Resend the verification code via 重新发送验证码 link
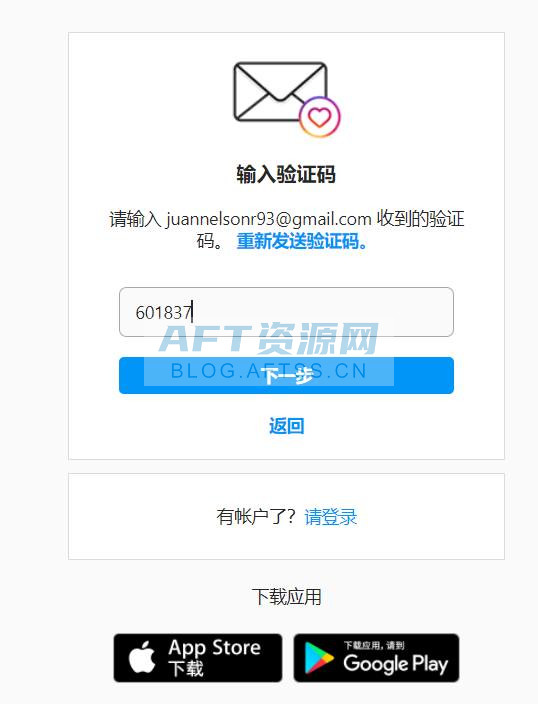 coord(302,241)
